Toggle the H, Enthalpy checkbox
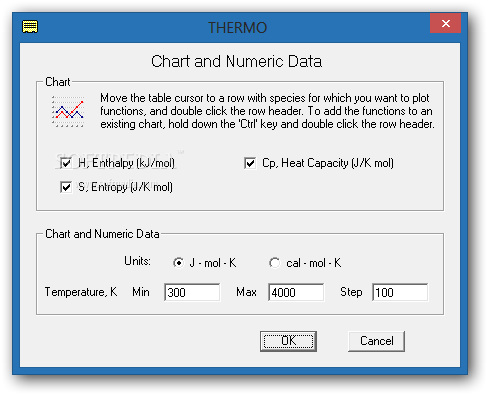The width and height of the screenshot is (488, 395). tap(66, 163)
